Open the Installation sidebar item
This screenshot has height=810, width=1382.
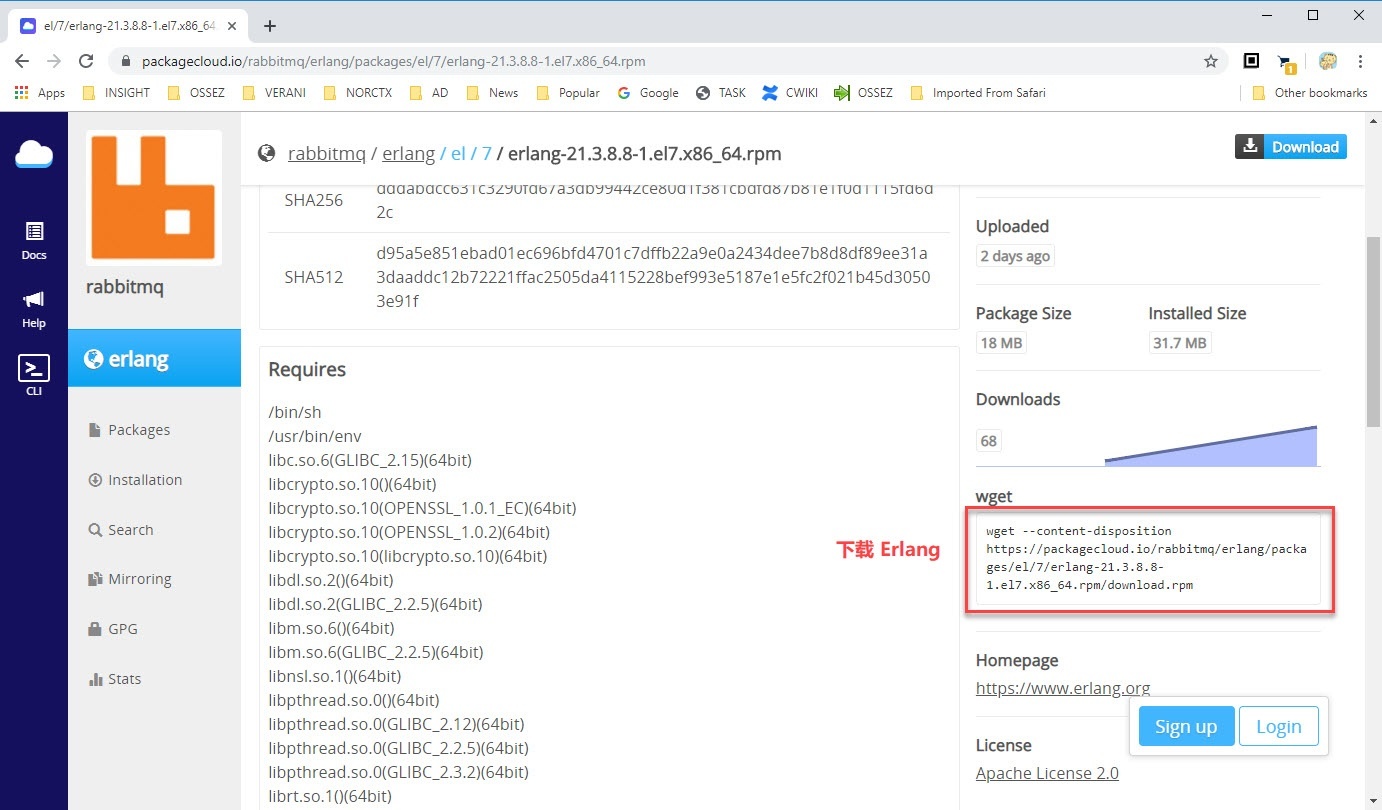[144, 480]
